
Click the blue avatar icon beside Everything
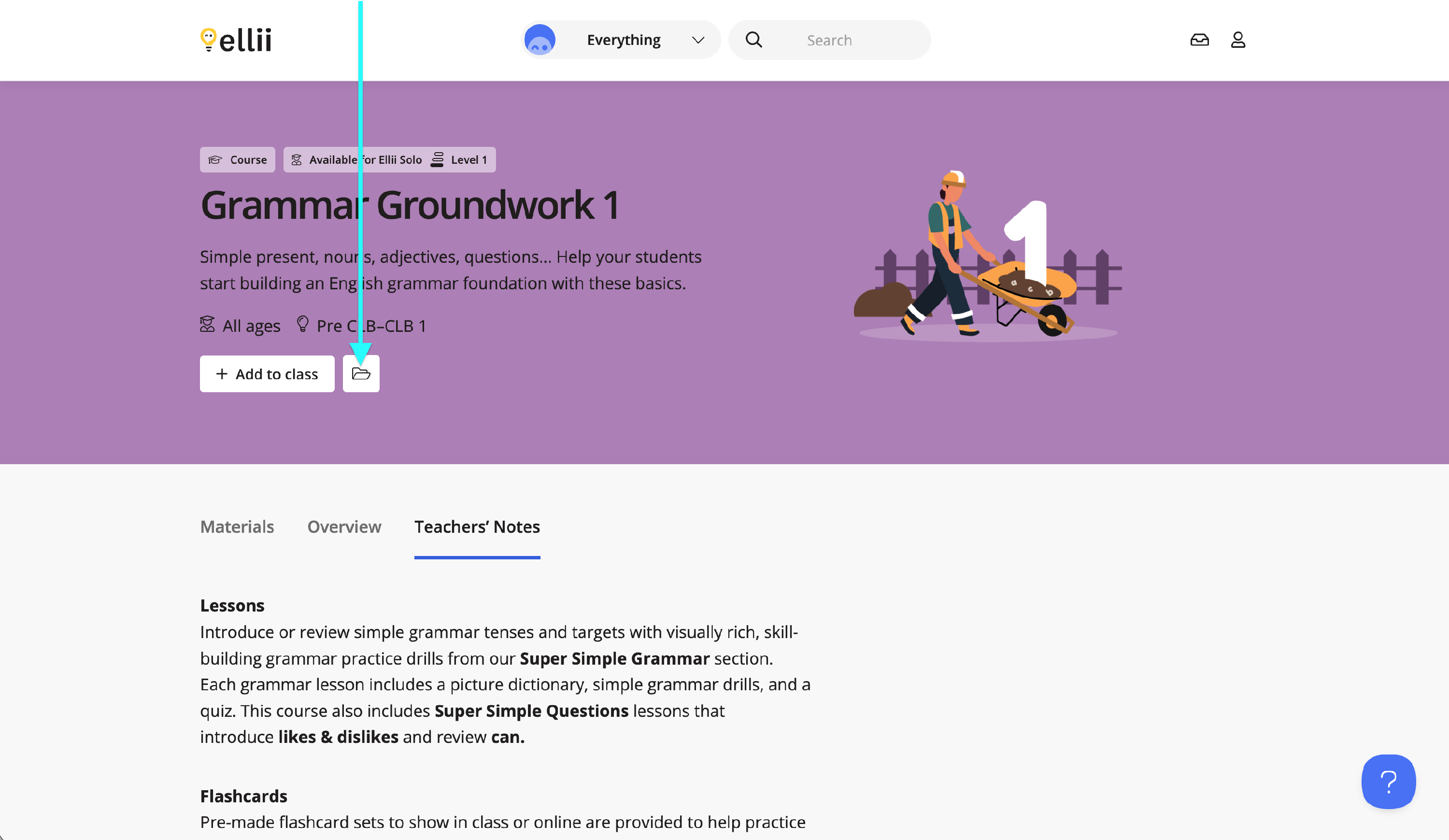pos(540,40)
